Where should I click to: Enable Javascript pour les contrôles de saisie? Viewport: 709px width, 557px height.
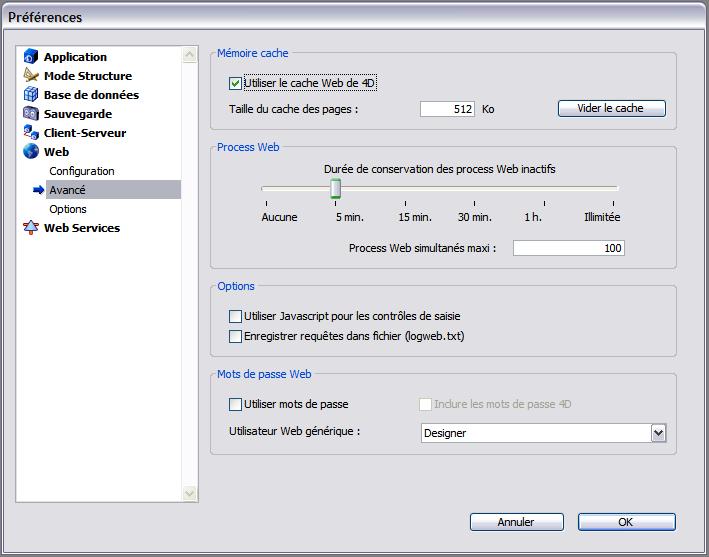point(236,317)
